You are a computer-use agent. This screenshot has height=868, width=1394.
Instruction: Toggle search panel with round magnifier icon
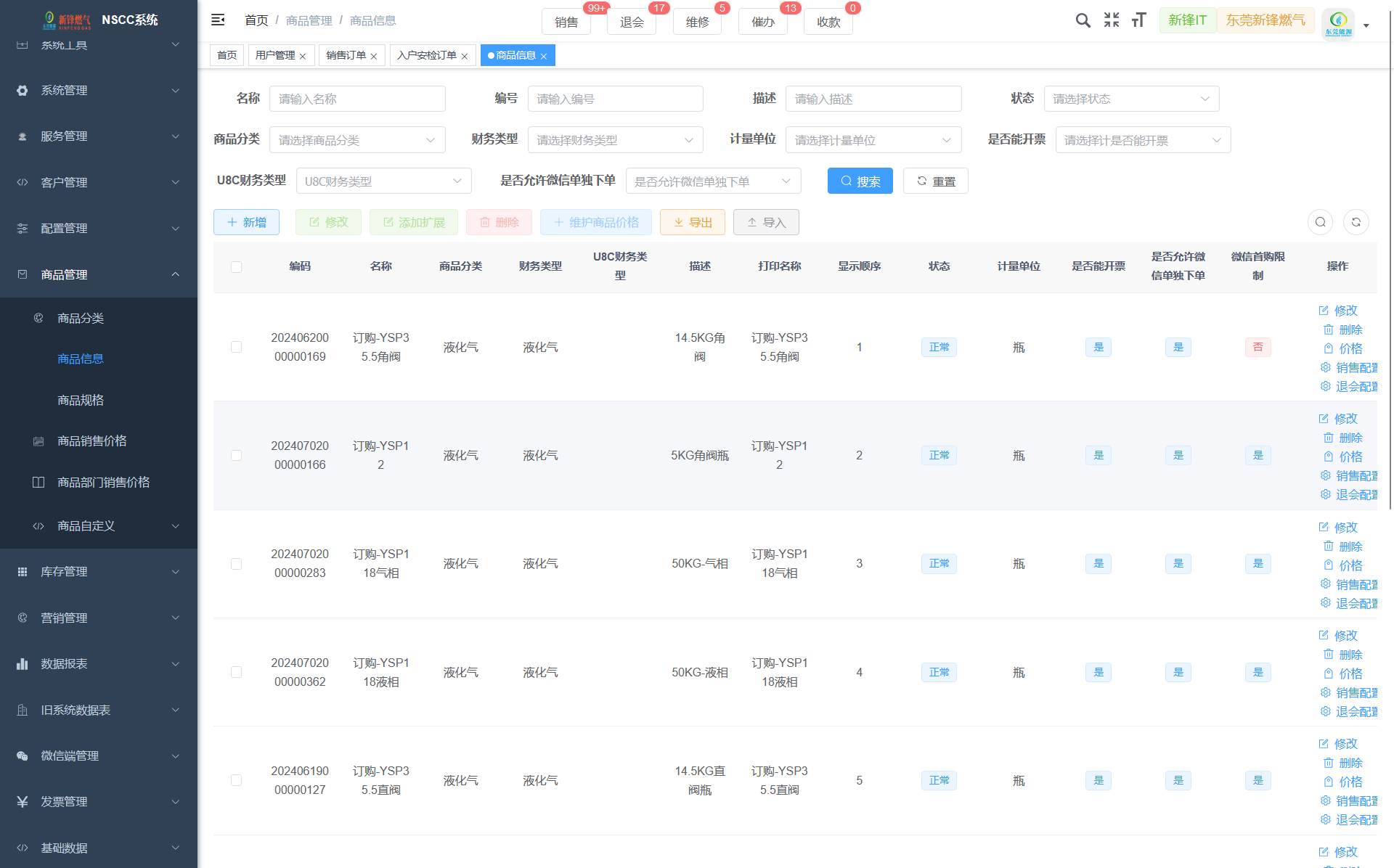(1321, 222)
